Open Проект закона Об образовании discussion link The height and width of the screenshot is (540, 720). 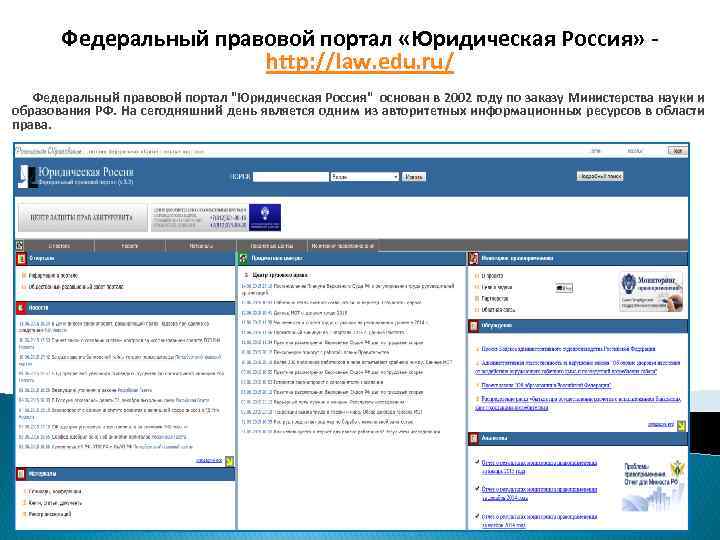(x=546, y=385)
